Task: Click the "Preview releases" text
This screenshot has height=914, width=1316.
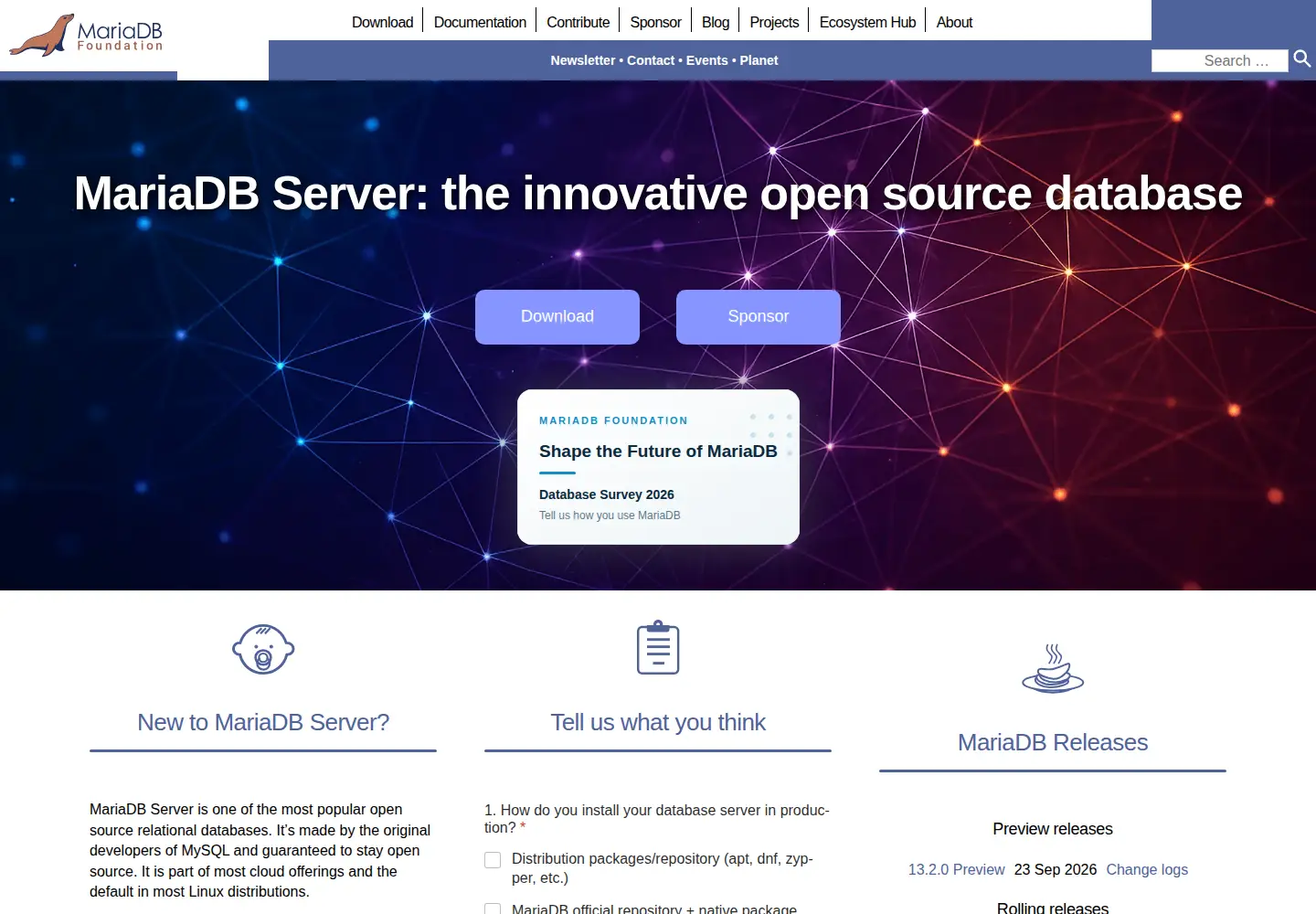Action: point(1053,829)
